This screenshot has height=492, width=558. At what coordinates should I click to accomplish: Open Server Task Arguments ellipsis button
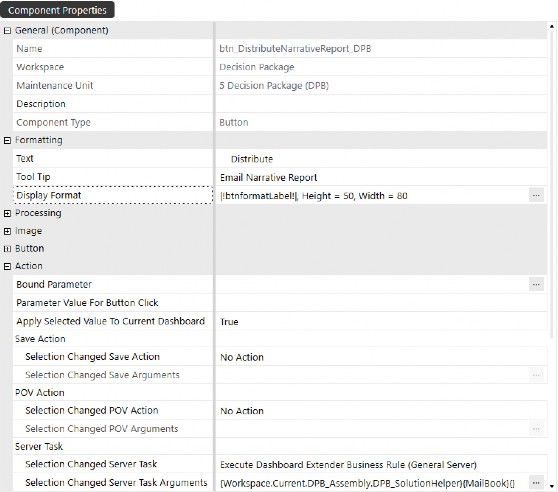(536, 483)
